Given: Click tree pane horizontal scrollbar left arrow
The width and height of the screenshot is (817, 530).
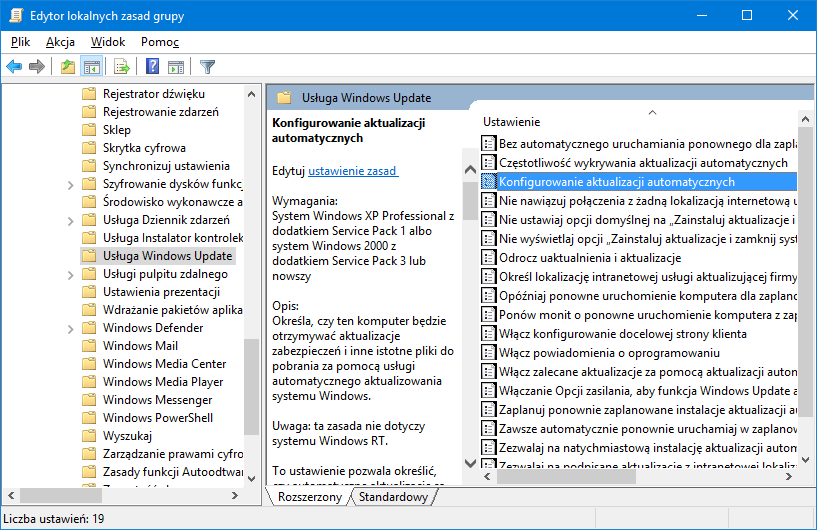Looking at the screenshot, I should click(x=11, y=495).
